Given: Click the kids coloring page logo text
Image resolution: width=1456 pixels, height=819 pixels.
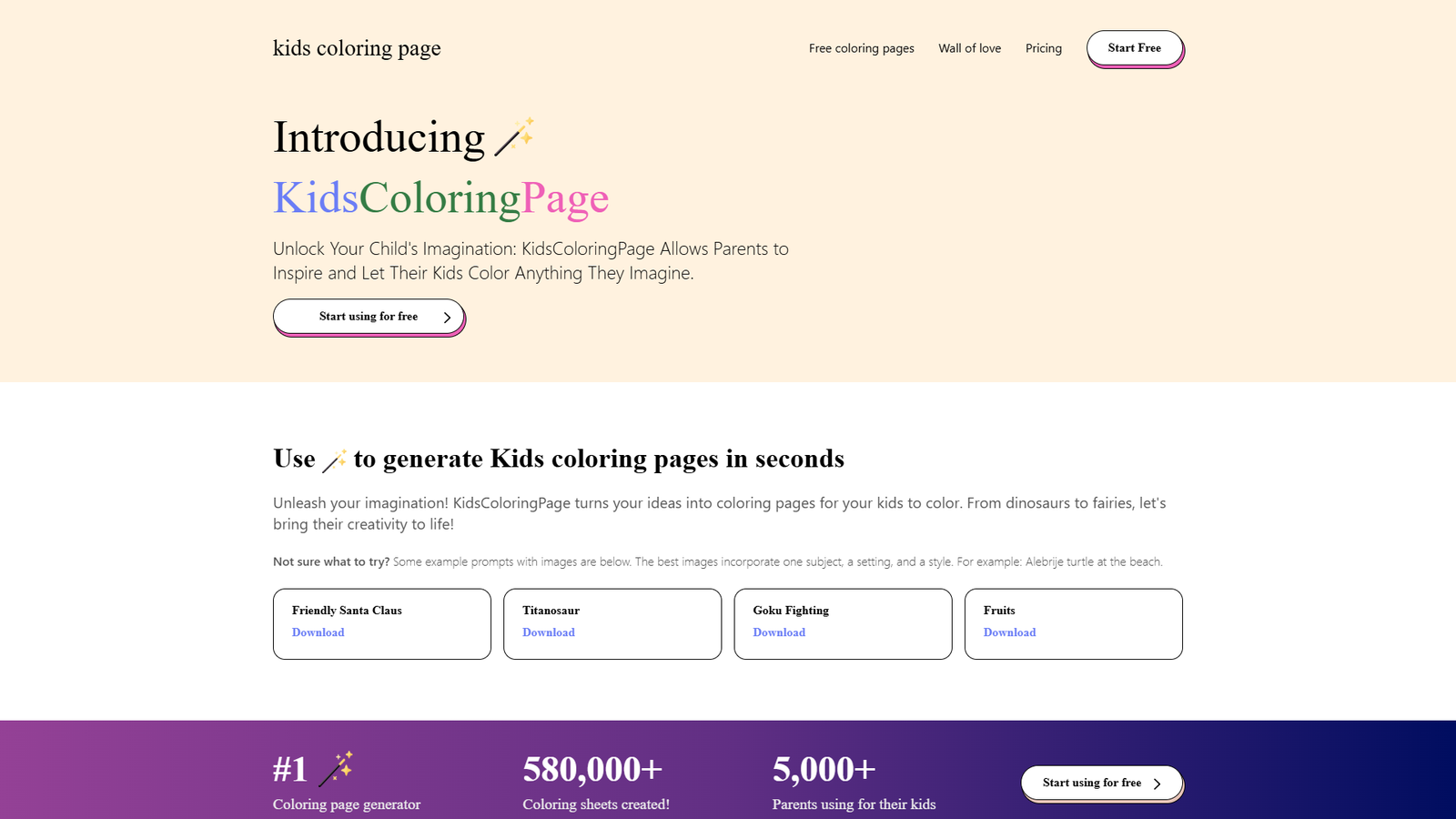Looking at the screenshot, I should tap(357, 48).
